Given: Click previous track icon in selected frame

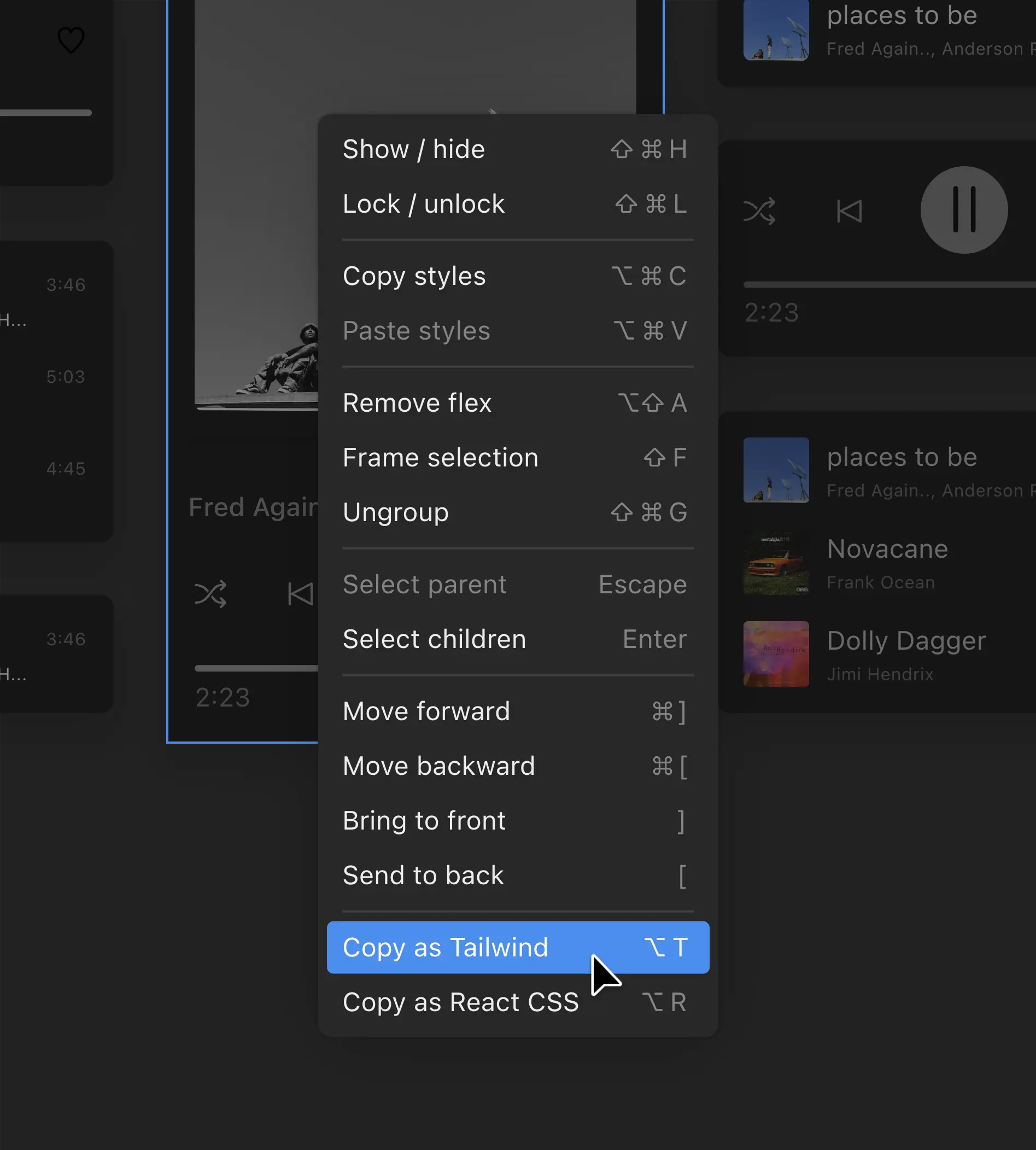Looking at the screenshot, I should pyautogui.click(x=300, y=594).
